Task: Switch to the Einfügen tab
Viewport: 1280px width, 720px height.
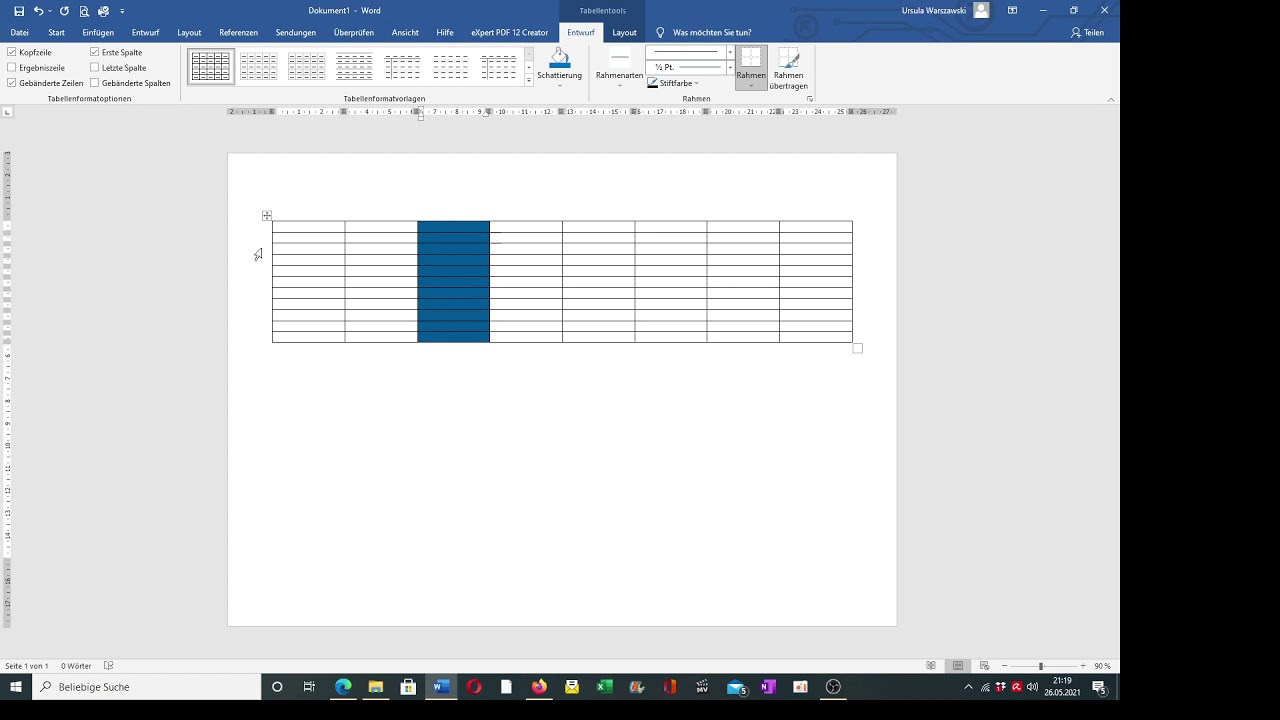Action: pos(98,32)
